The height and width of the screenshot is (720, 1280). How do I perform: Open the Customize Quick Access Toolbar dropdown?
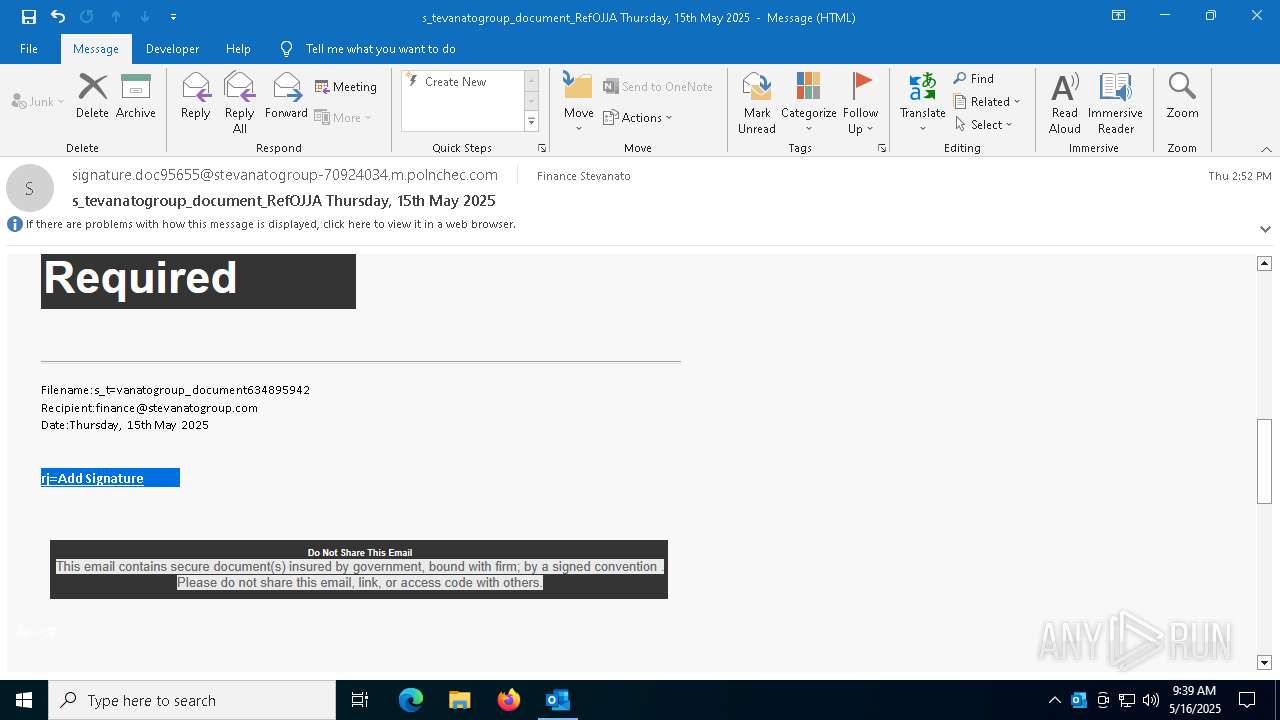pos(173,17)
